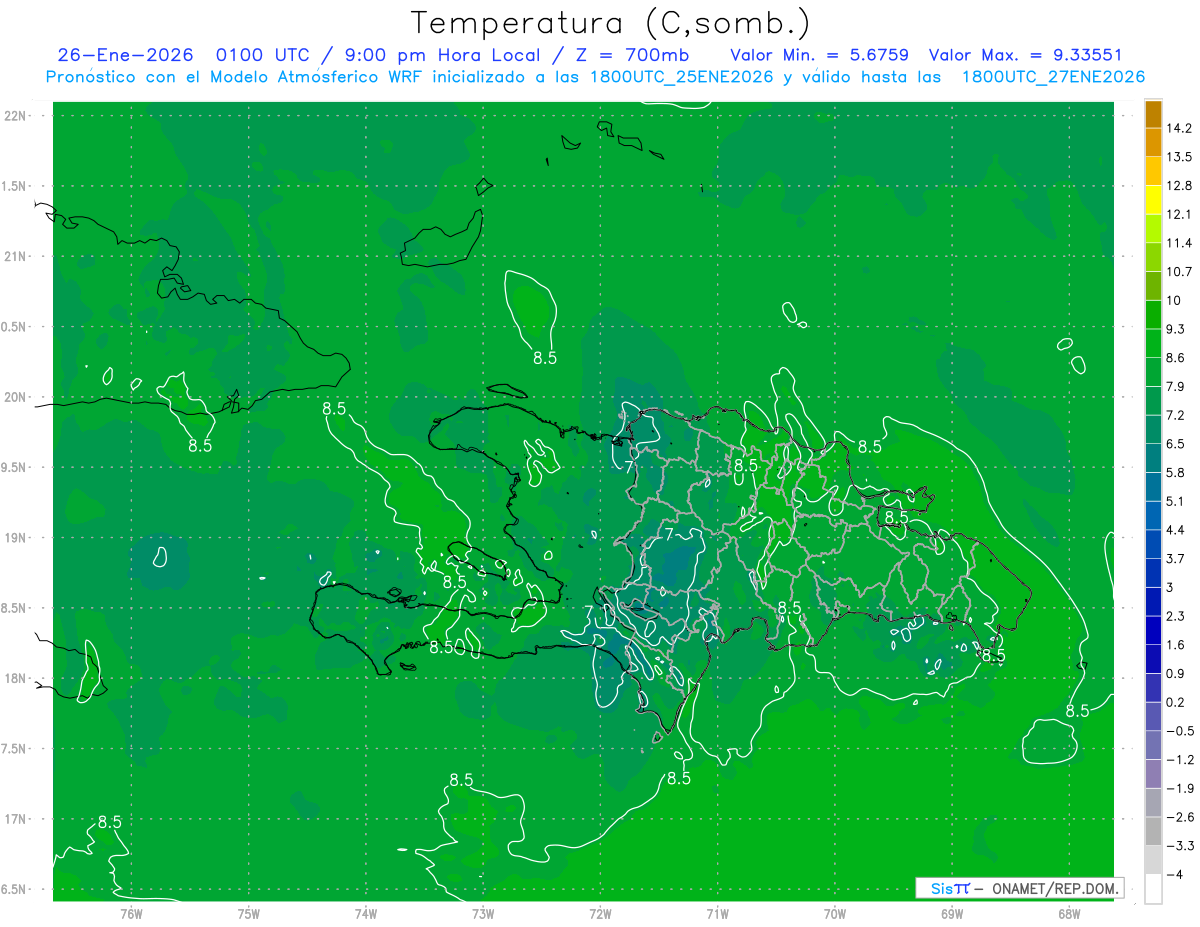Click "9:00 pm Hora Local" in the header
The image size is (1200, 927).
pyautogui.click(x=441, y=55)
